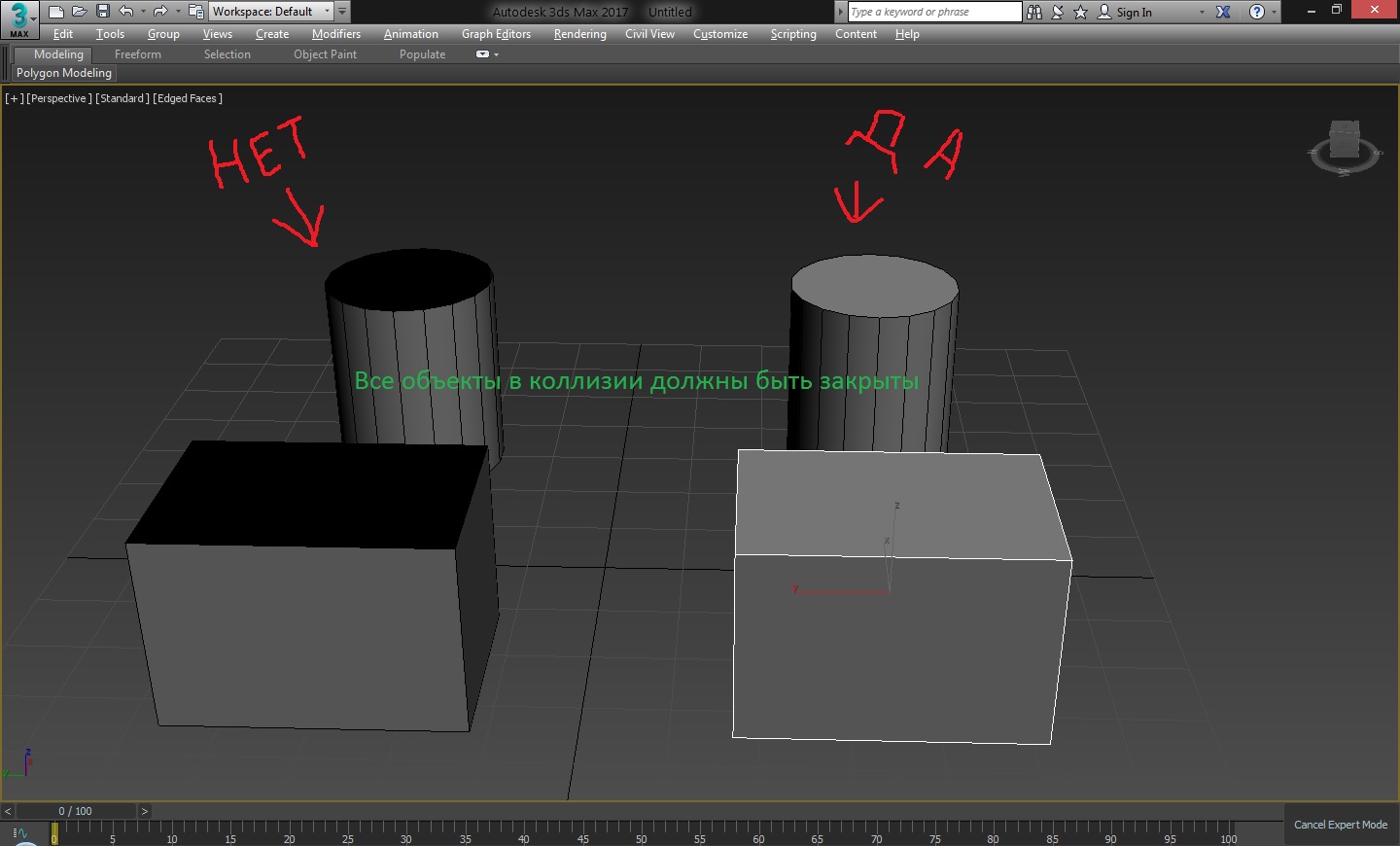
Task: Click the Open File folder icon
Action: point(80,12)
